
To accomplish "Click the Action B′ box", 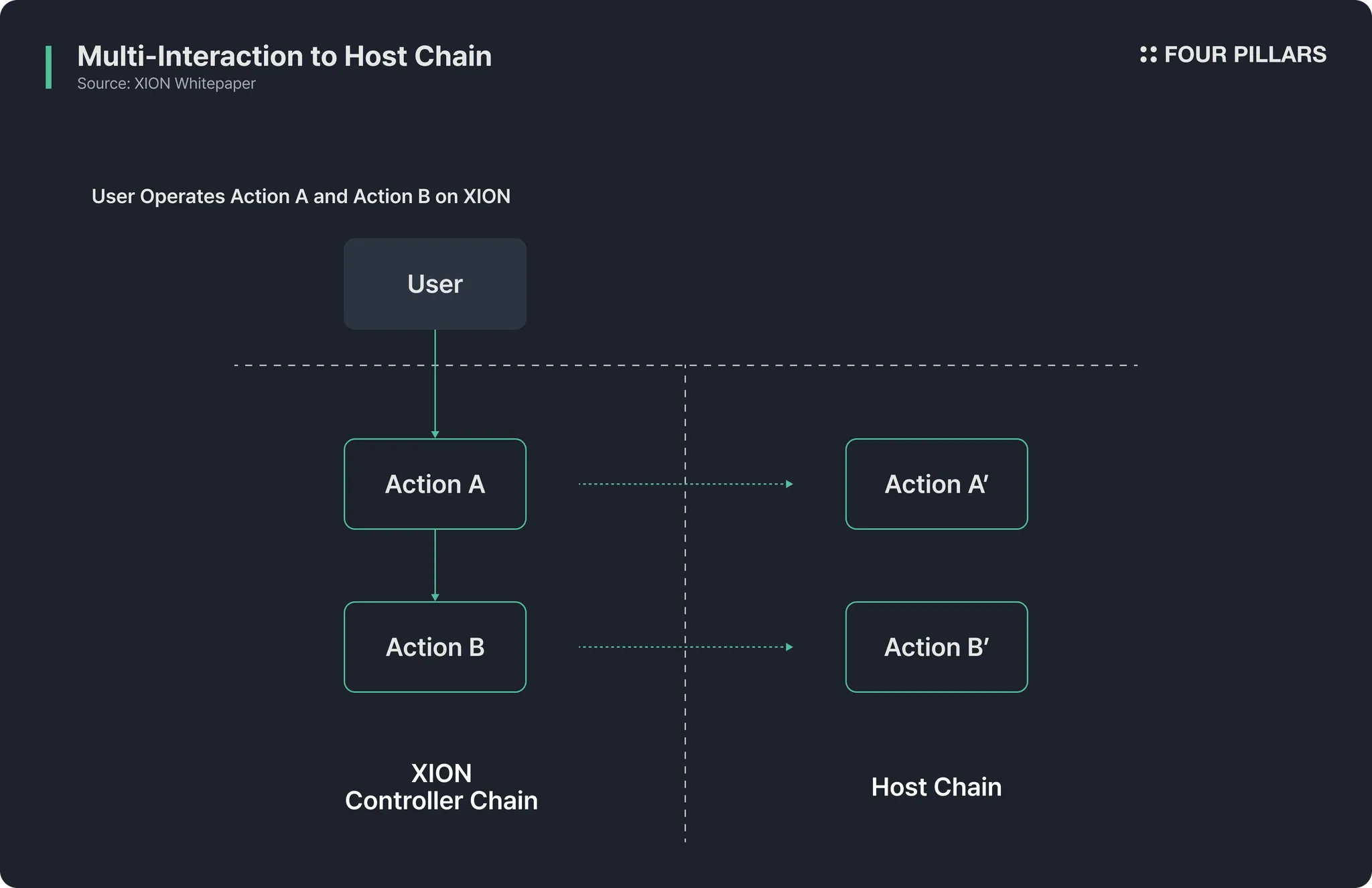I will tap(936, 647).
